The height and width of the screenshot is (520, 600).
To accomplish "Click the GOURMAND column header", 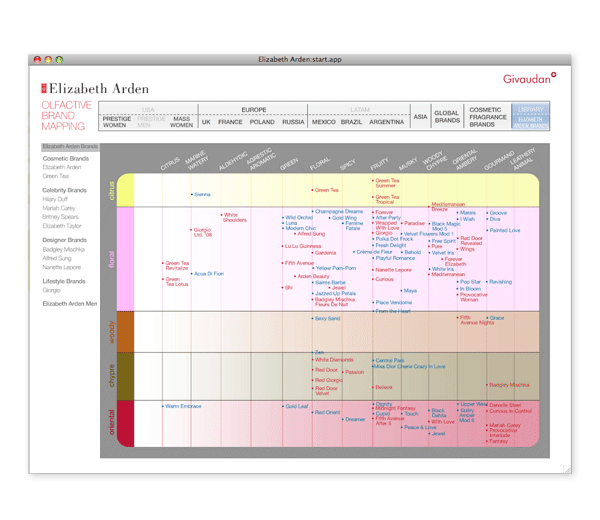I will click(x=499, y=161).
